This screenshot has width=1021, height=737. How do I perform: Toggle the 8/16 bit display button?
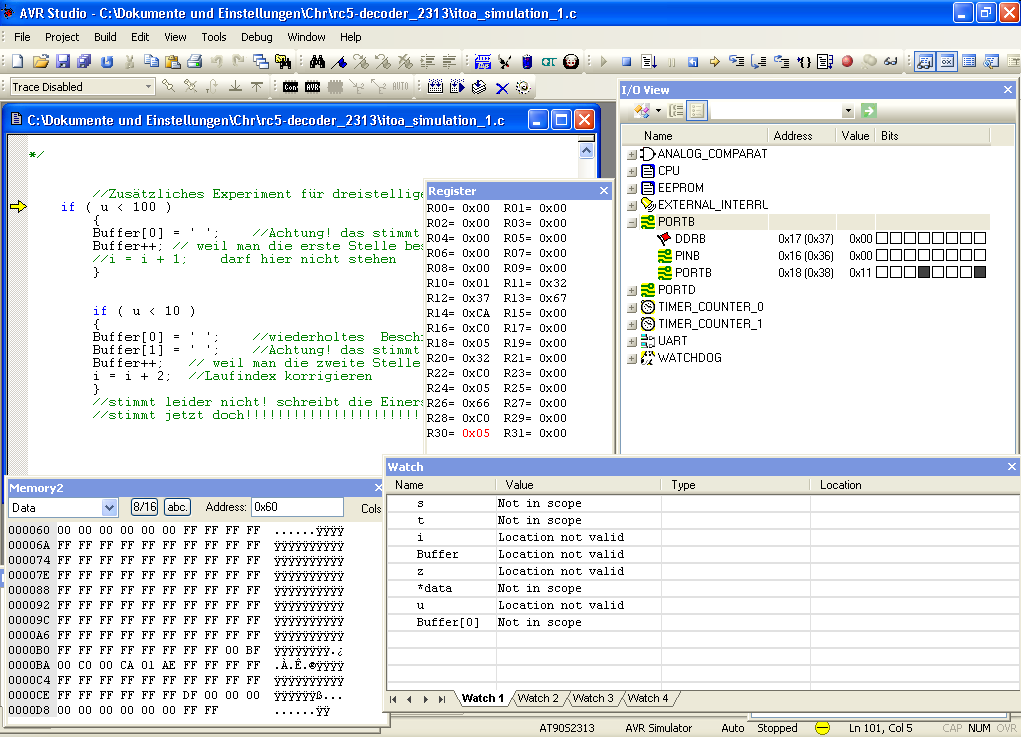point(144,507)
